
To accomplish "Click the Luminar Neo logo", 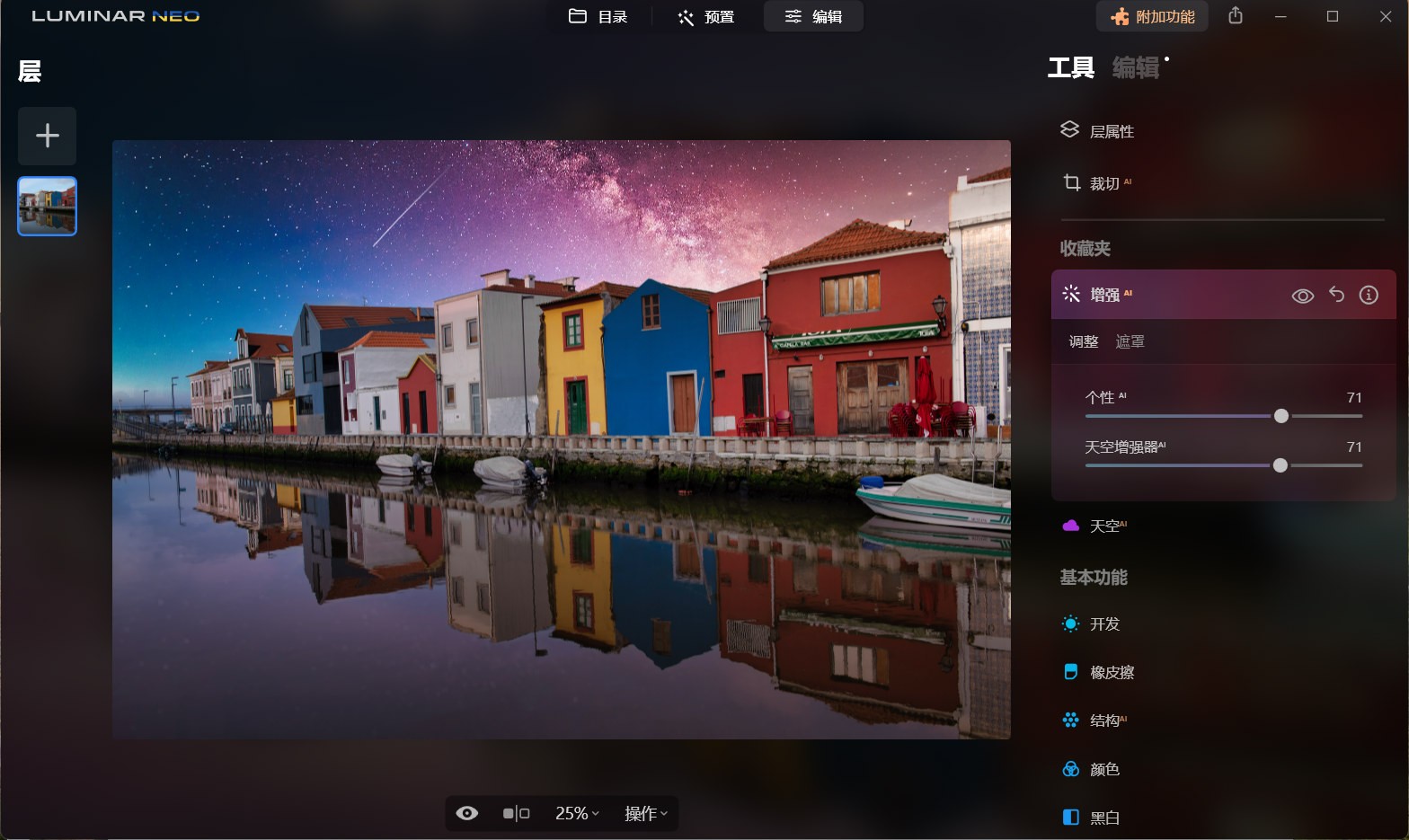I will [116, 16].
